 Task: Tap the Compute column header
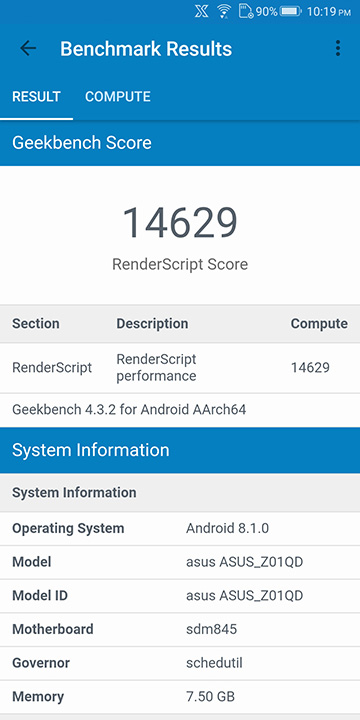319,323
